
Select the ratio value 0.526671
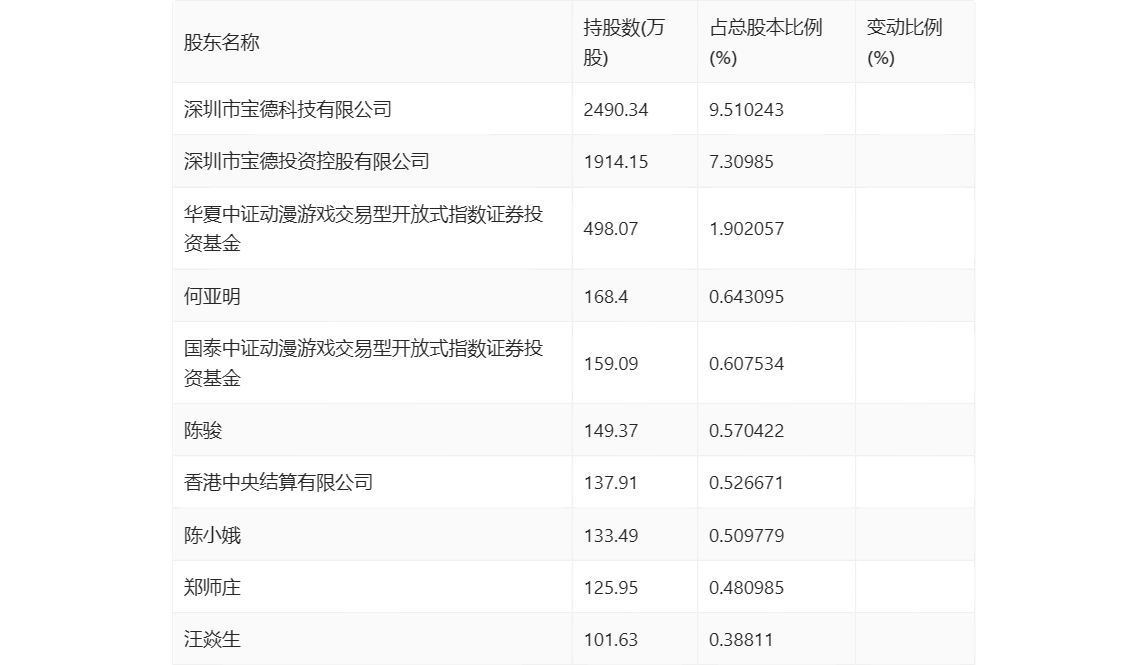coord(746,483)
